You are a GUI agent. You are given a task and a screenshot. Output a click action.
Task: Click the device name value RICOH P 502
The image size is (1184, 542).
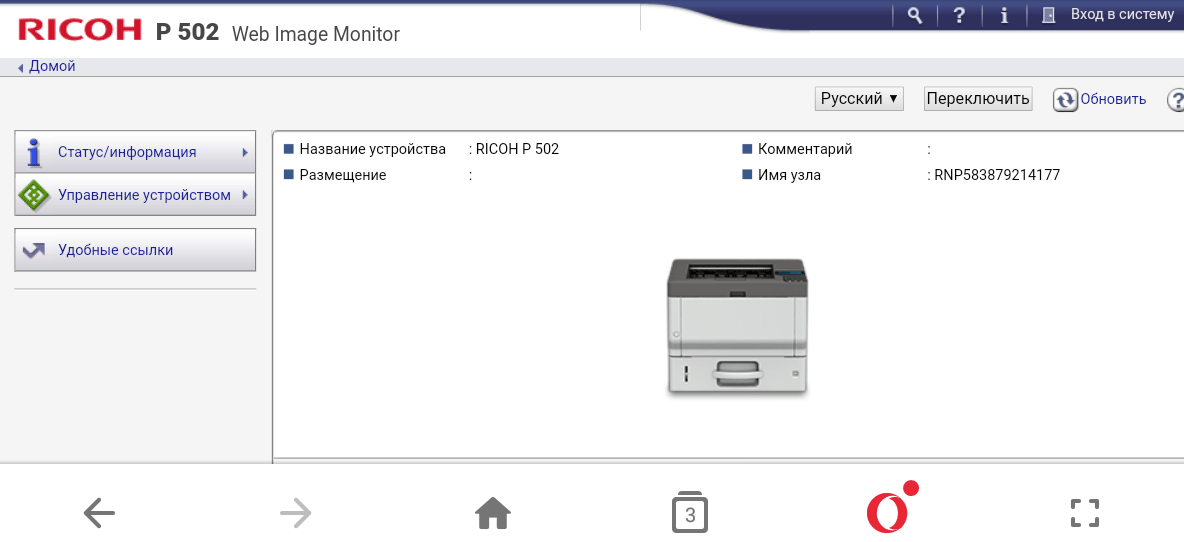point(517,149)
